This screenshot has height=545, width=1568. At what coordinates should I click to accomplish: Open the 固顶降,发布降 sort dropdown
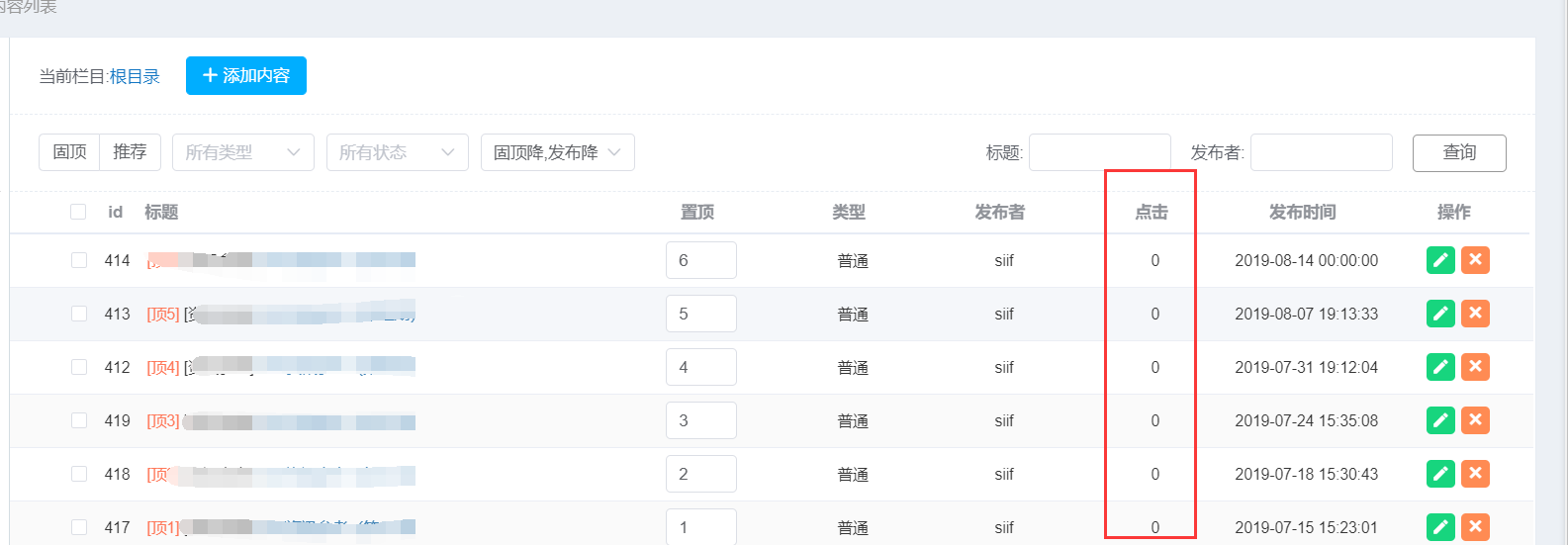[557, 152]
